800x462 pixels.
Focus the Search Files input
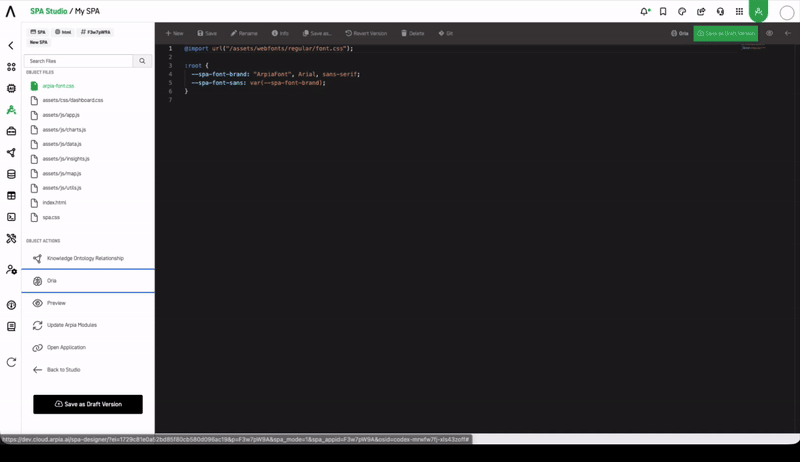point(78,61)
